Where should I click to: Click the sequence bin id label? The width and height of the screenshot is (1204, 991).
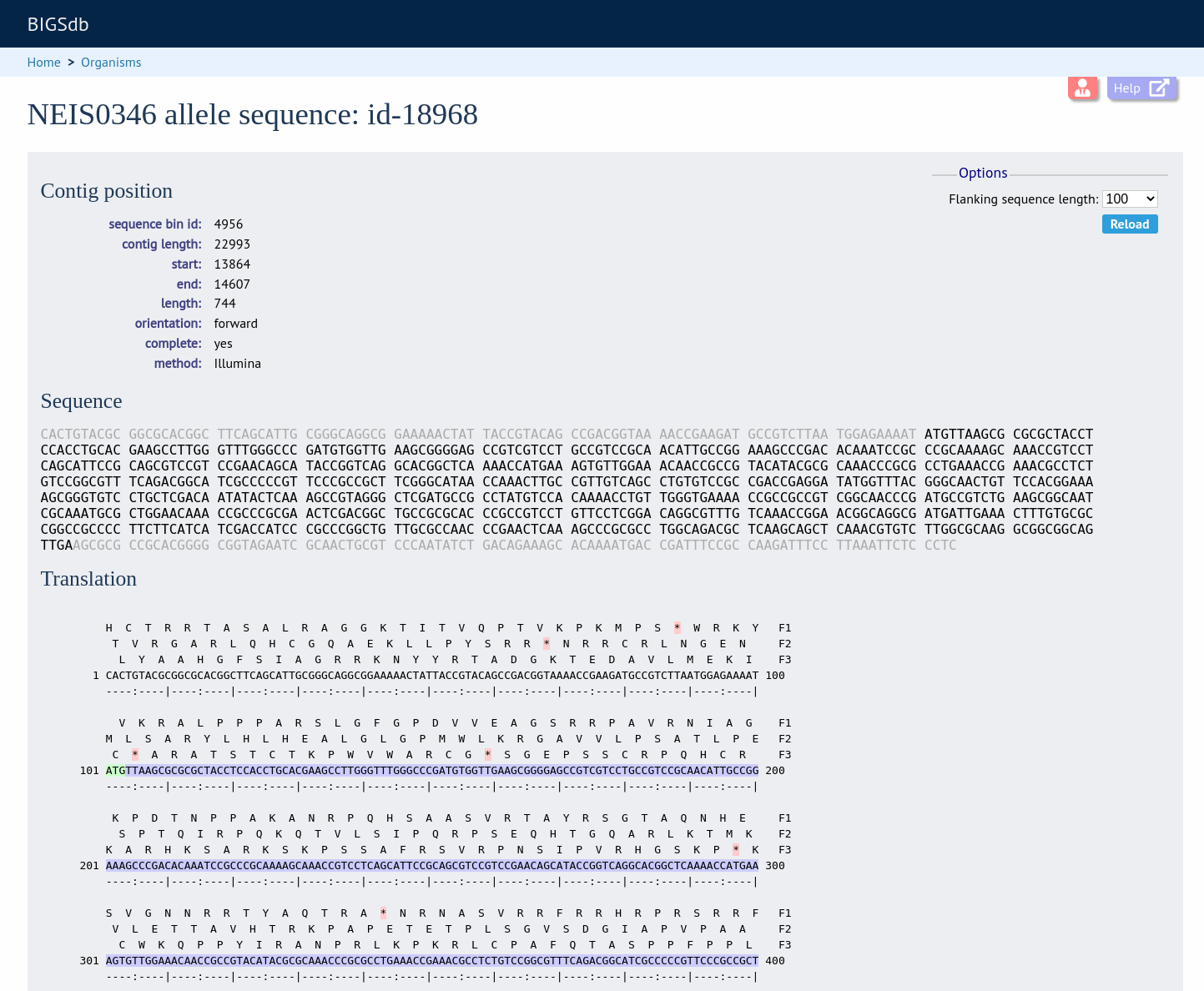pos(155,224)
